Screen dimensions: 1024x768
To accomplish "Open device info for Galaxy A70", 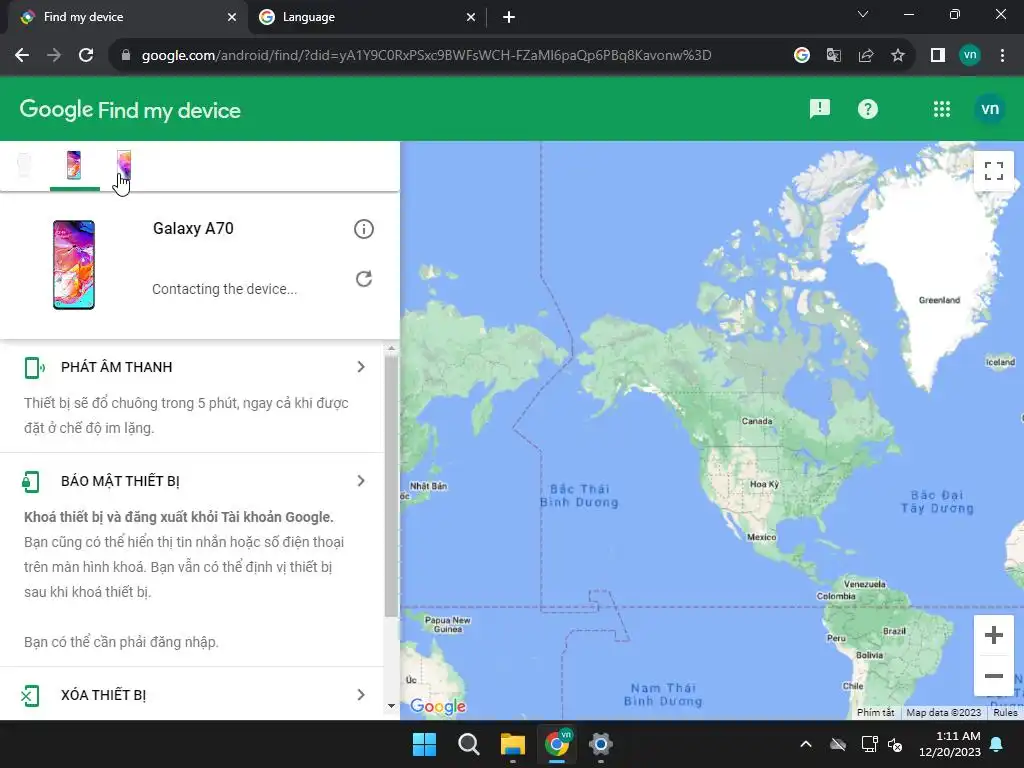I will pos(364,229).
